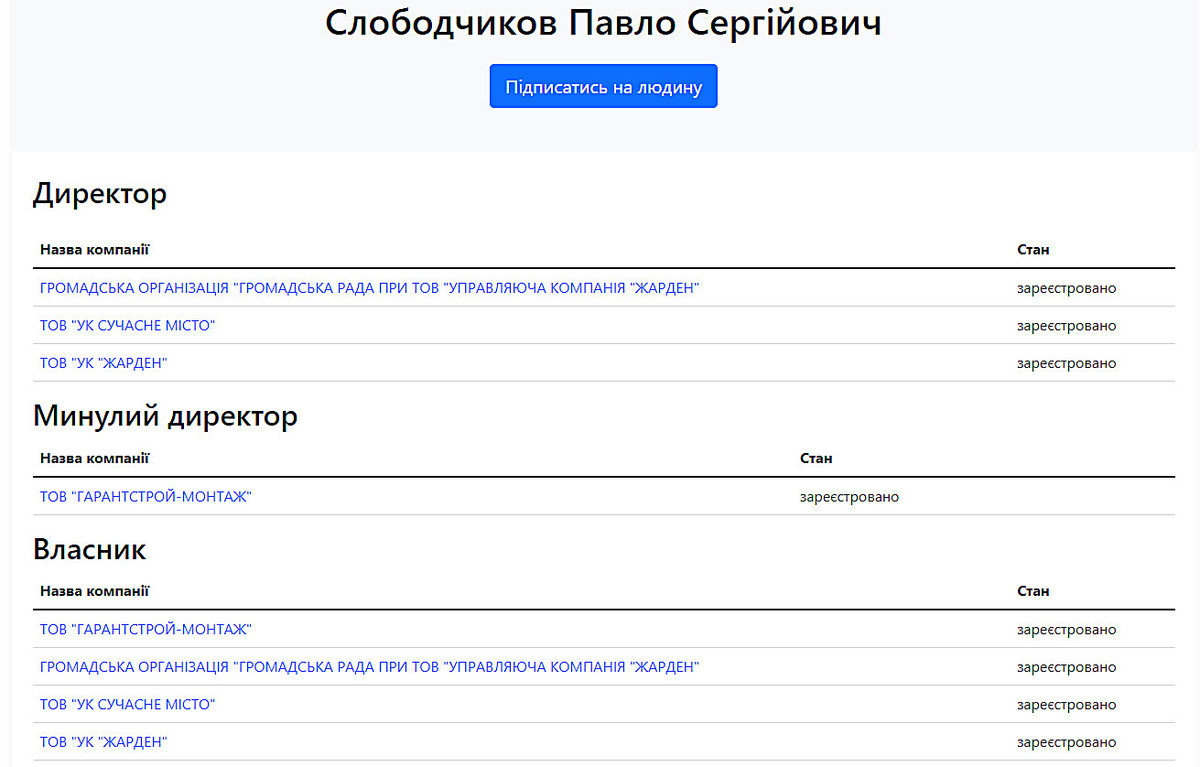Click 'Стан' column header in Директор table
This screenshot has width=1200, height=767.
point(1033,250)
